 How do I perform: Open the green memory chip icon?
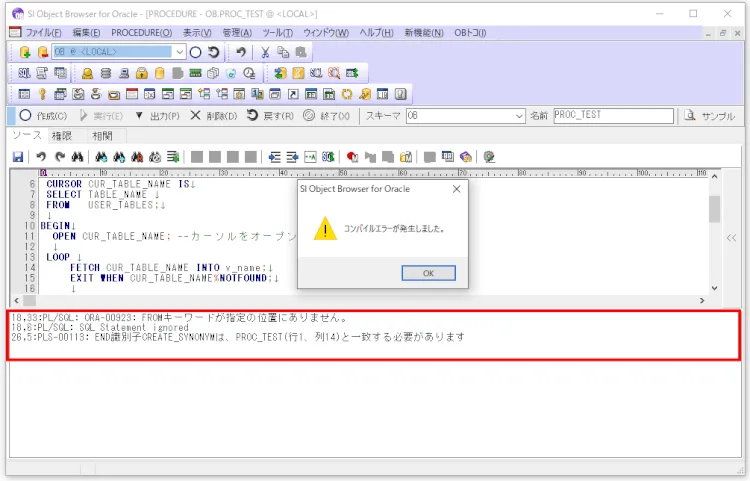(x=195, y=73)
